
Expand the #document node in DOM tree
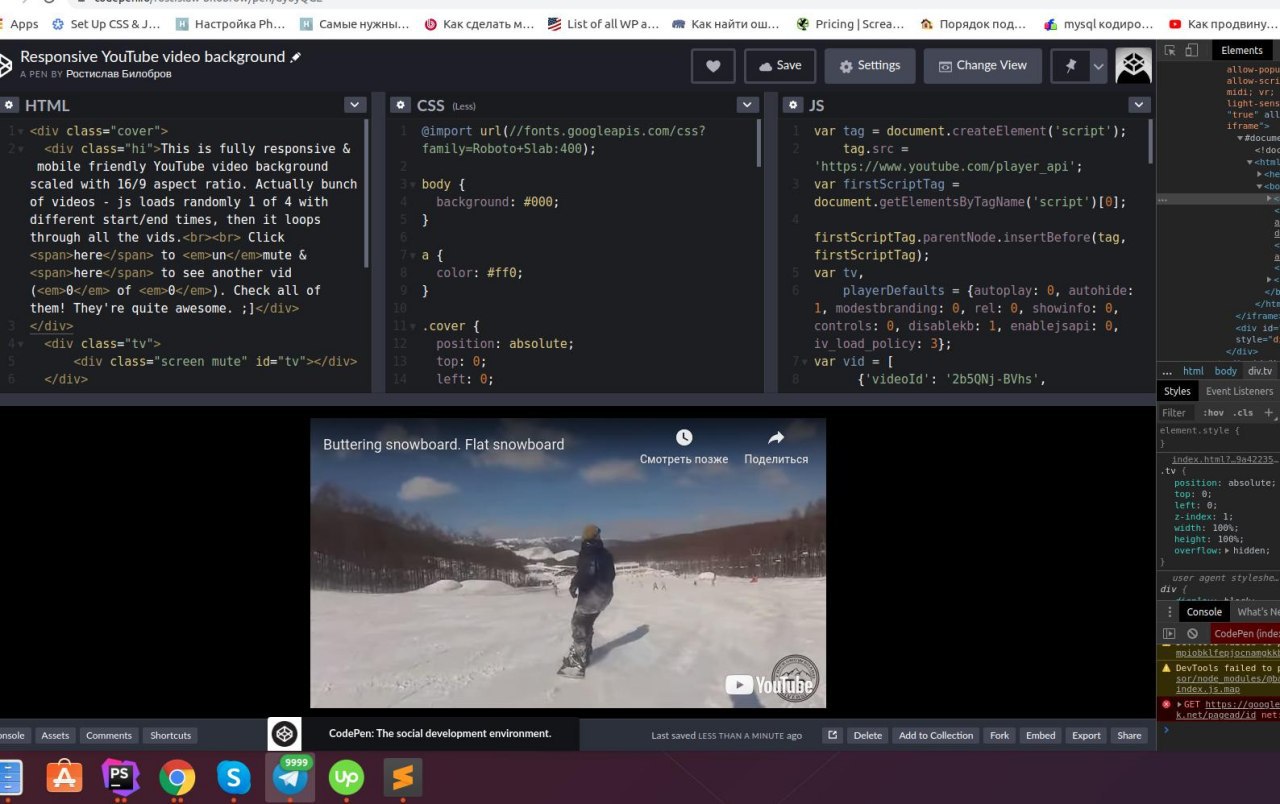(x=1241, y=138)
